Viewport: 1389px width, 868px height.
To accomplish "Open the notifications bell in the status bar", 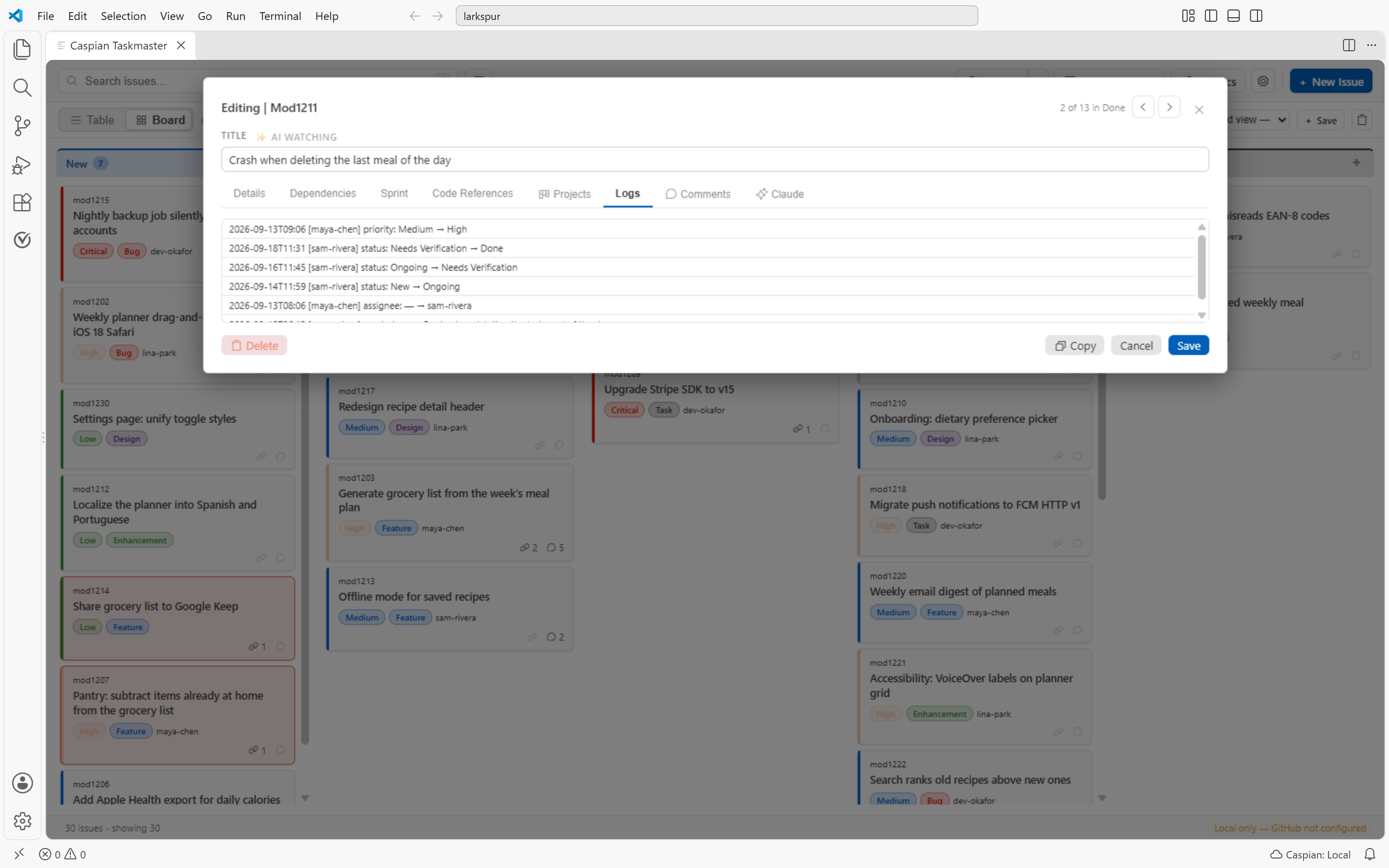I will 1370,854.
